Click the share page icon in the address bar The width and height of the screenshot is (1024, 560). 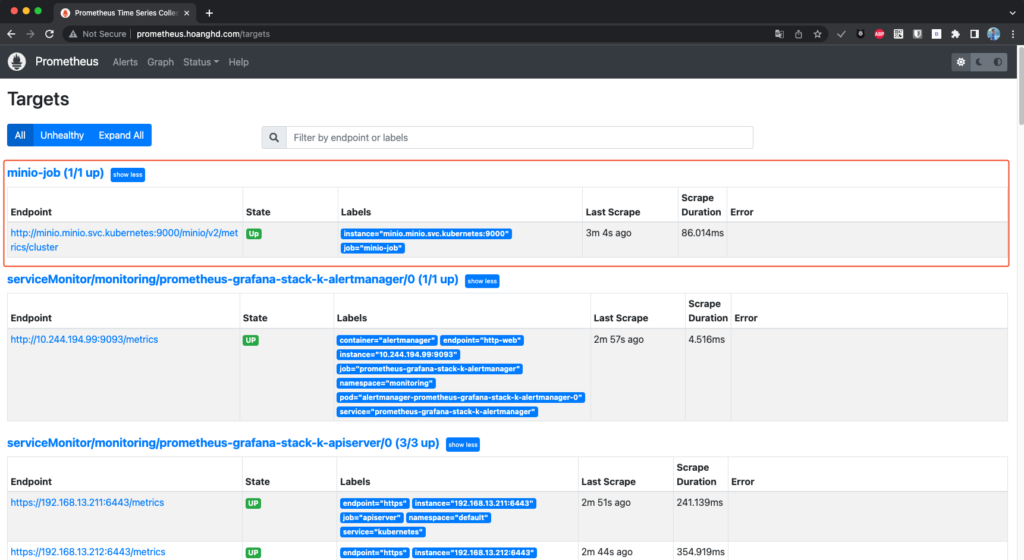pos(798,34)
